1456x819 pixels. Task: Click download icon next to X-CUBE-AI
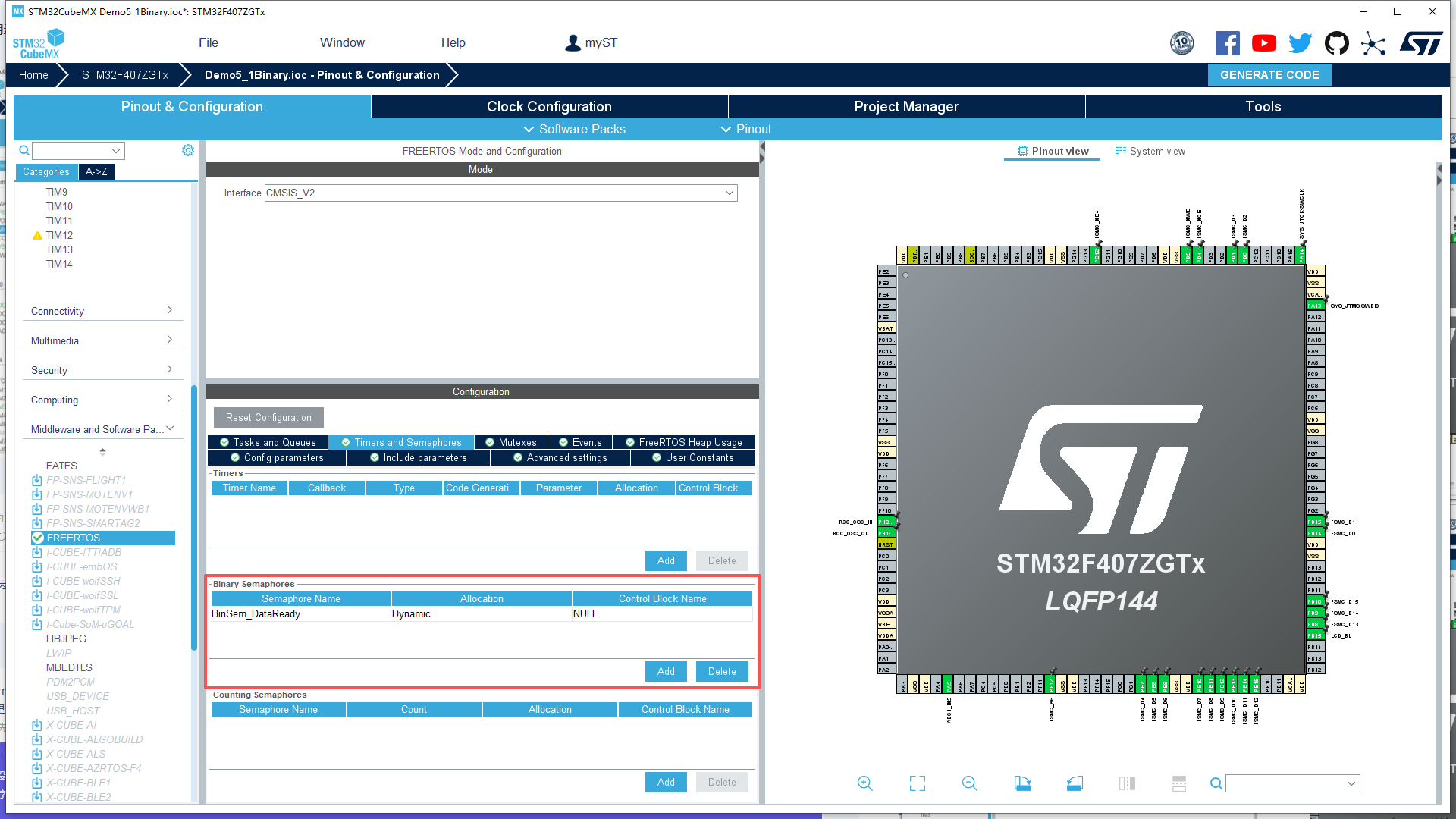(36, 725)
